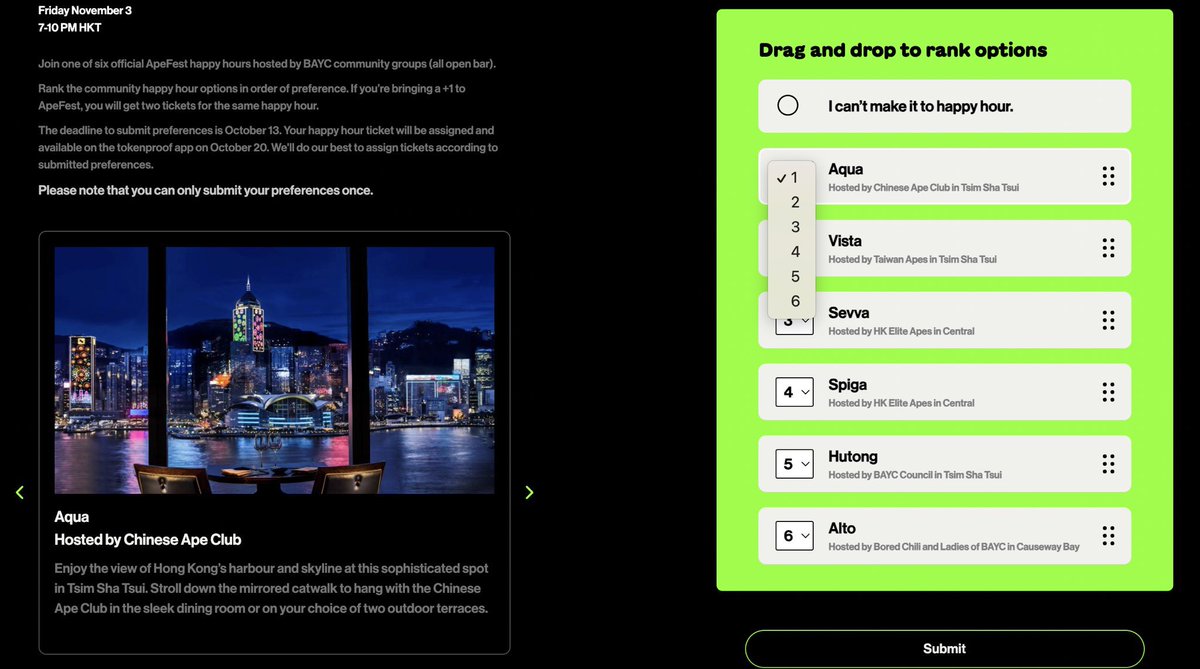The height and width of the screenshot is (669, 1200).
Task: Choose rank 6 in open dropdown list
Action: [792, 301]
